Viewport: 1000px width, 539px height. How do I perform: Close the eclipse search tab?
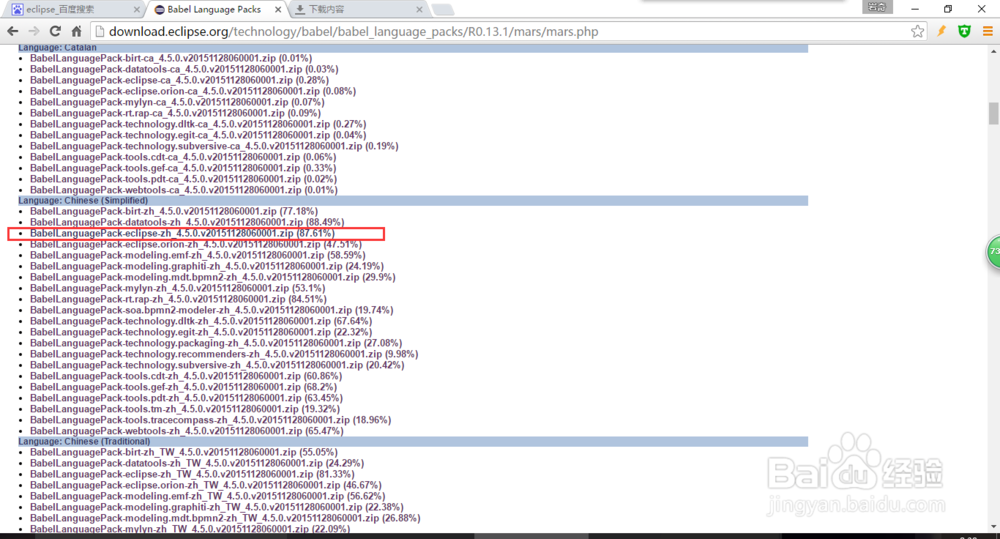tap(136, 10)
